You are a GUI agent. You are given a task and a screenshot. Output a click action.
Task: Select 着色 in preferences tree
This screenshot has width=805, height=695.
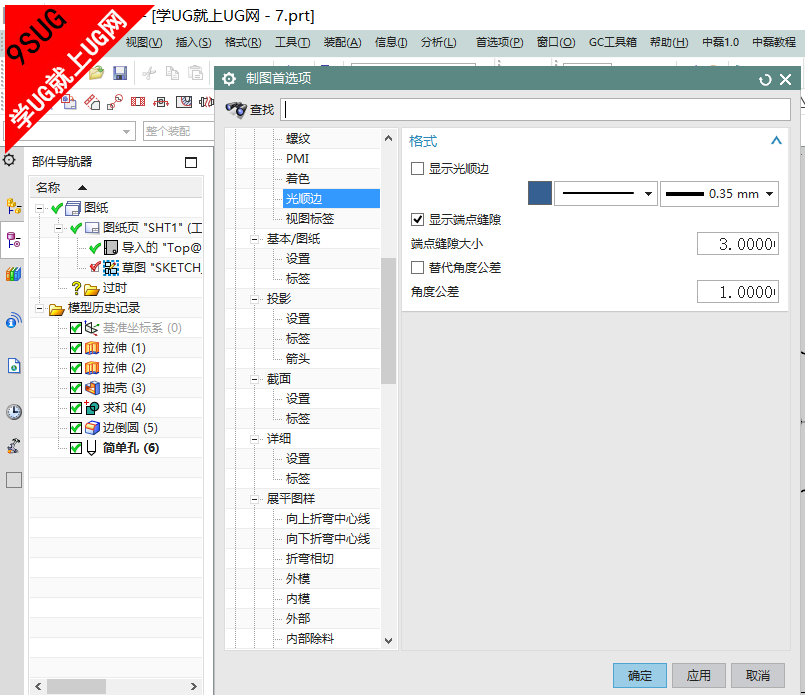point(298,179)
